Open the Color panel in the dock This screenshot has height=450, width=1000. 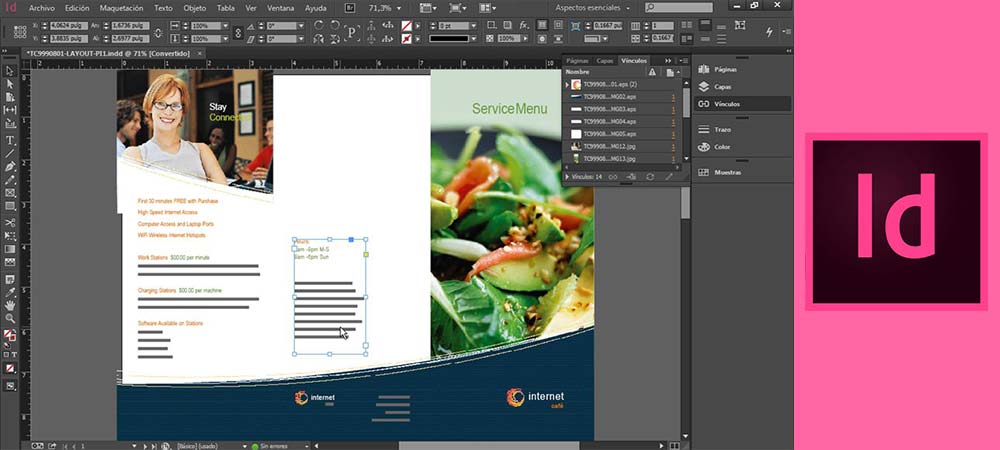(x=722, y=146)
